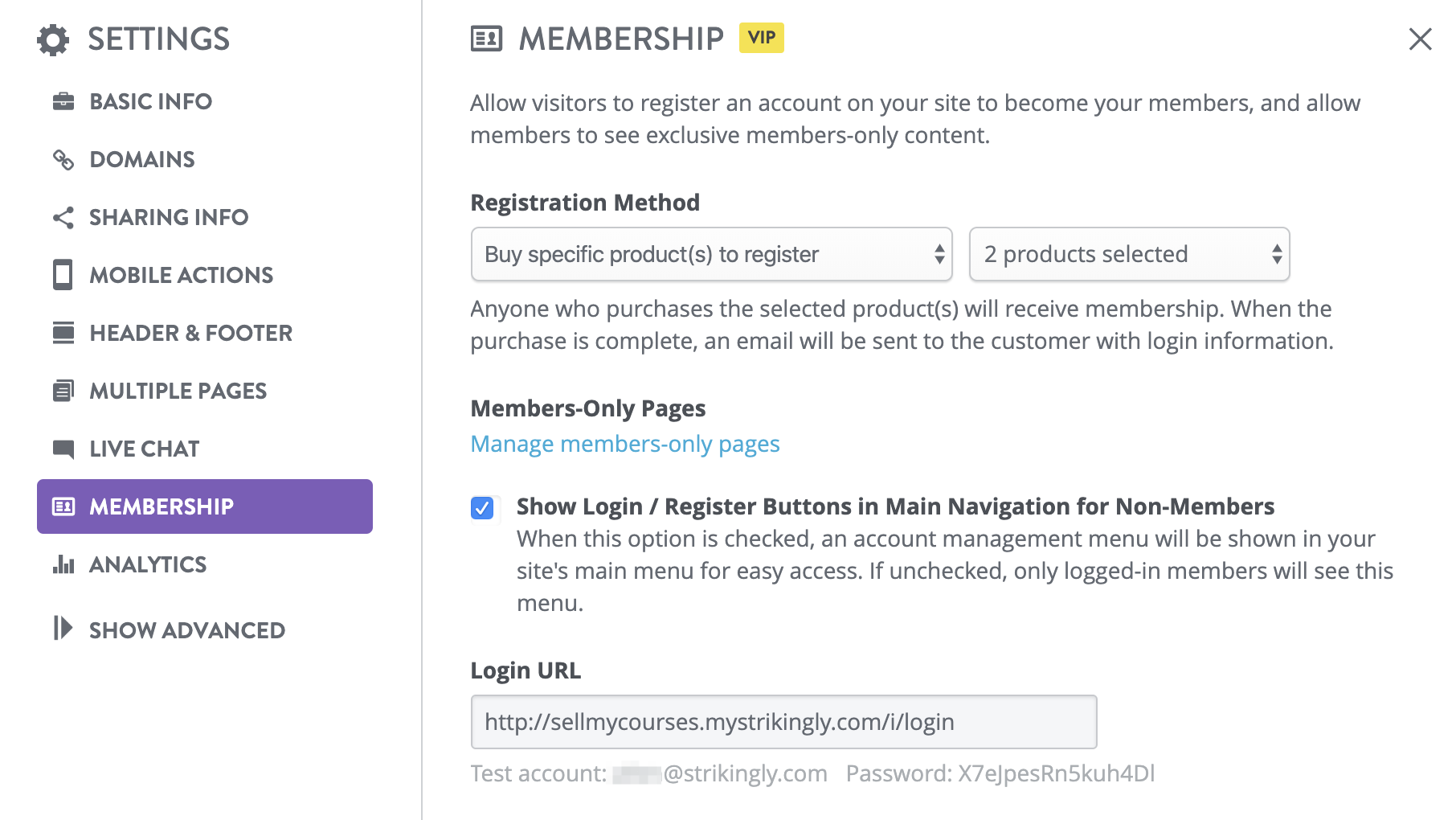This screenshot has height=820, width=1456.
Task: Click the Multiple Pages document icon
Action: [x=63, y=391]
